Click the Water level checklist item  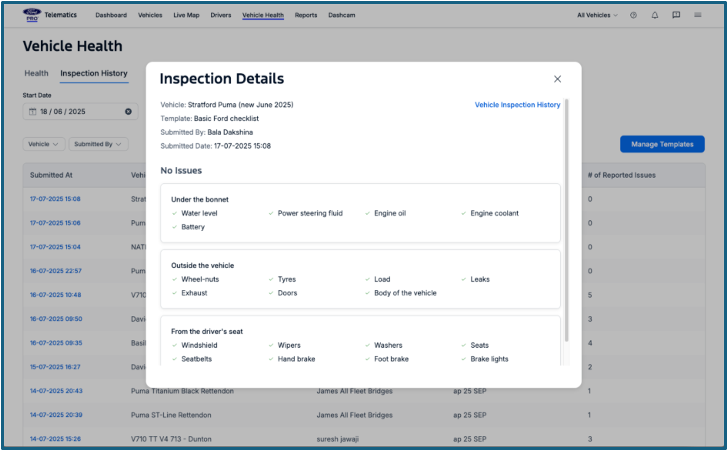coord(195,213)
